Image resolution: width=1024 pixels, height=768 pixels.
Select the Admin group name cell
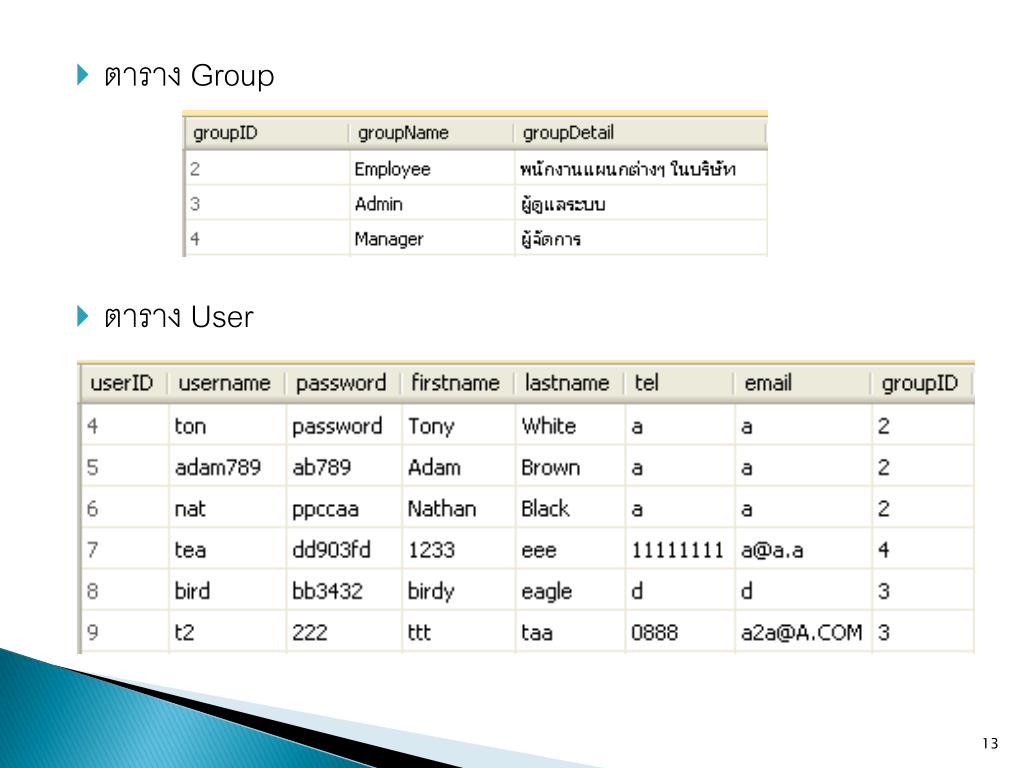tap(432, 204)
